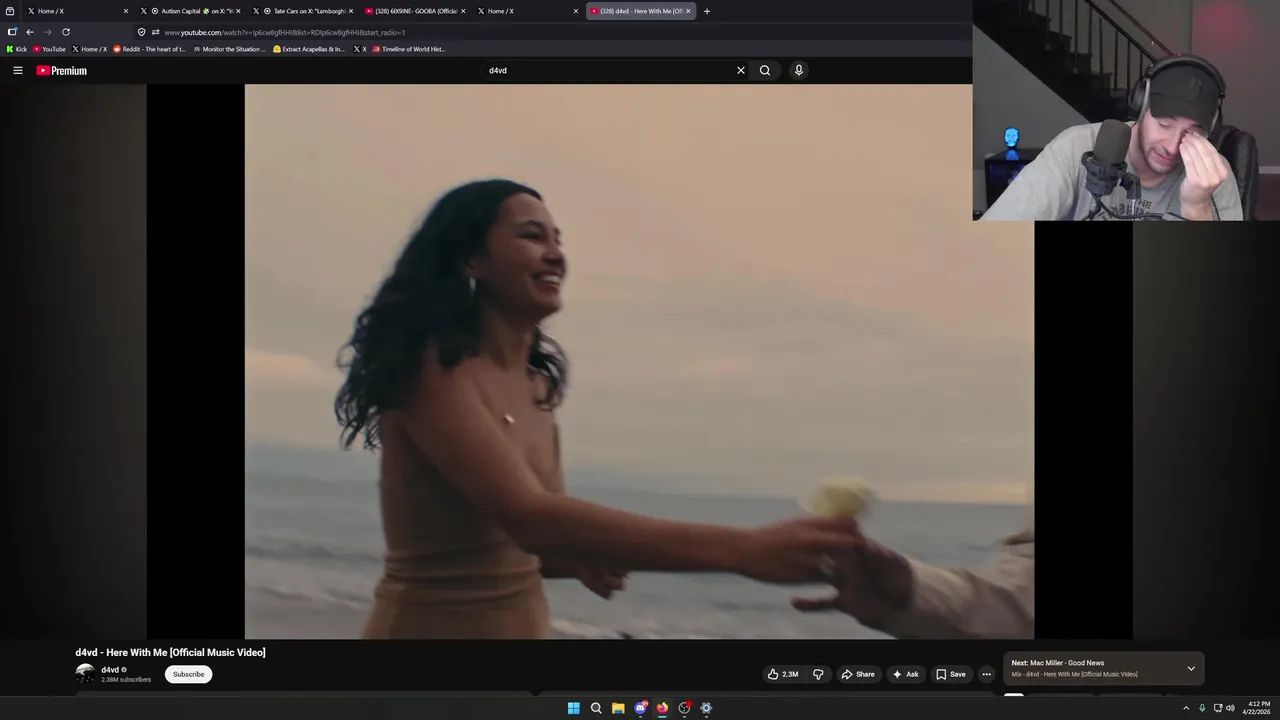Open d4vd channel avatar
The image size is (1280, 720).
point(86,674)
